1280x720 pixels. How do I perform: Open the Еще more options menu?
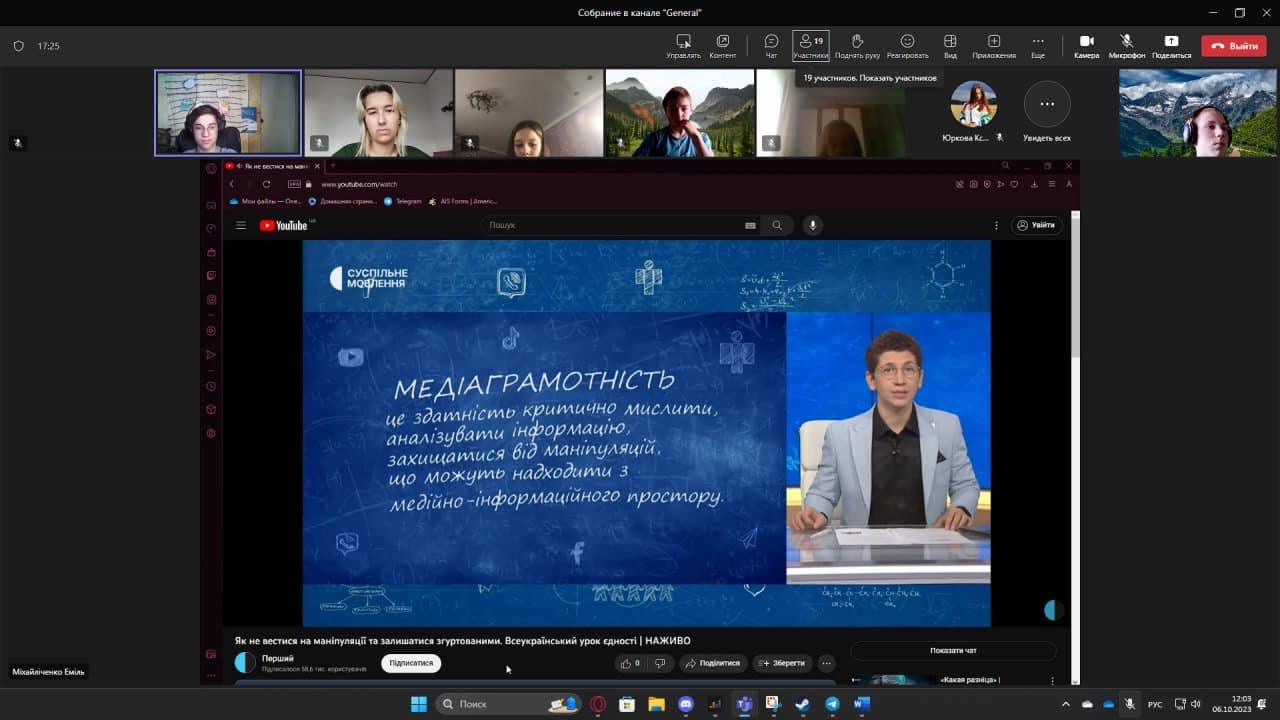click(x=1038, y=46)
